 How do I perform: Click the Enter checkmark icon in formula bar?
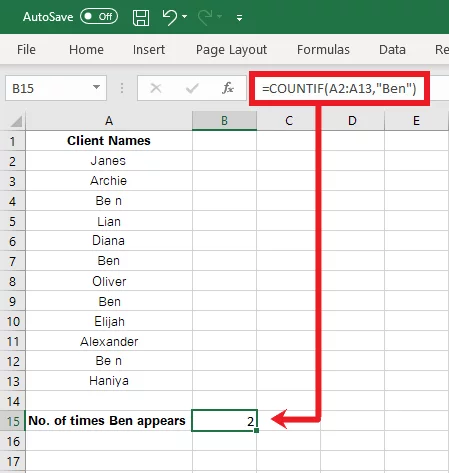[192, 88]
